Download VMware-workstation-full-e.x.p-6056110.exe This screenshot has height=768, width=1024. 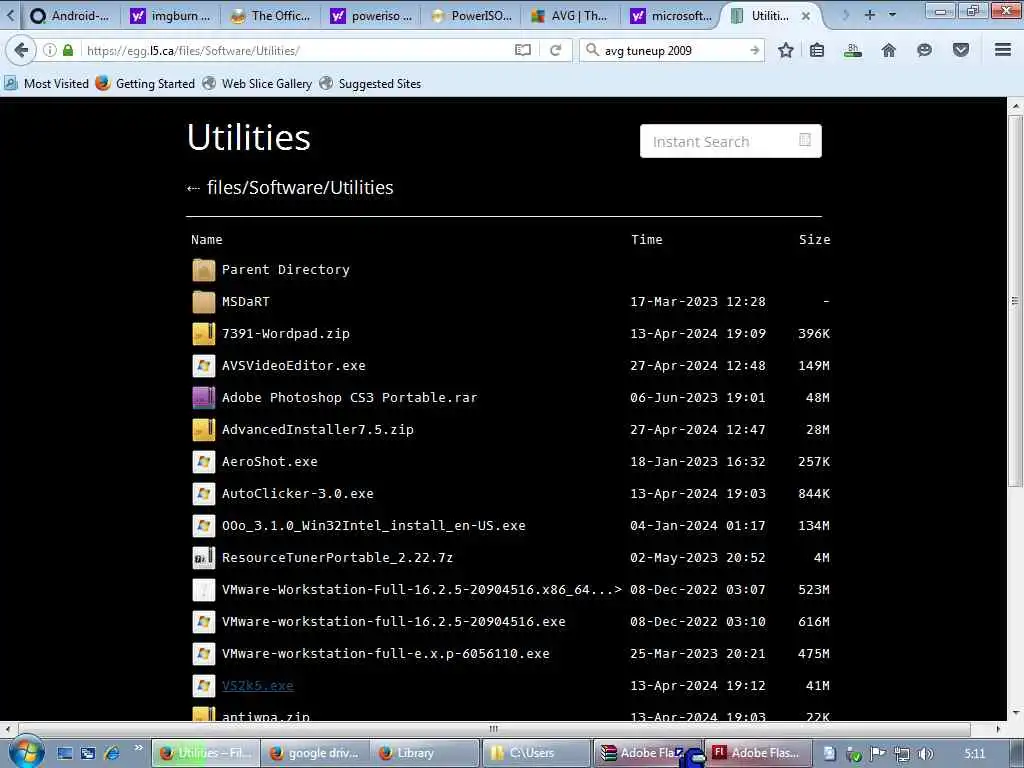[385, 654]
